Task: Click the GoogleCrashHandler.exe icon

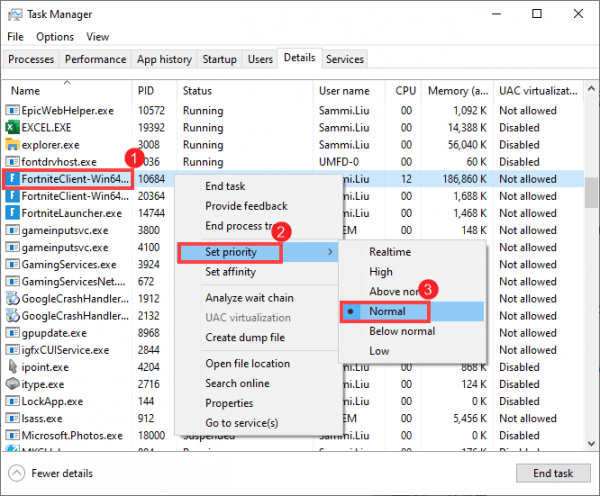Action: coord(13,298)
